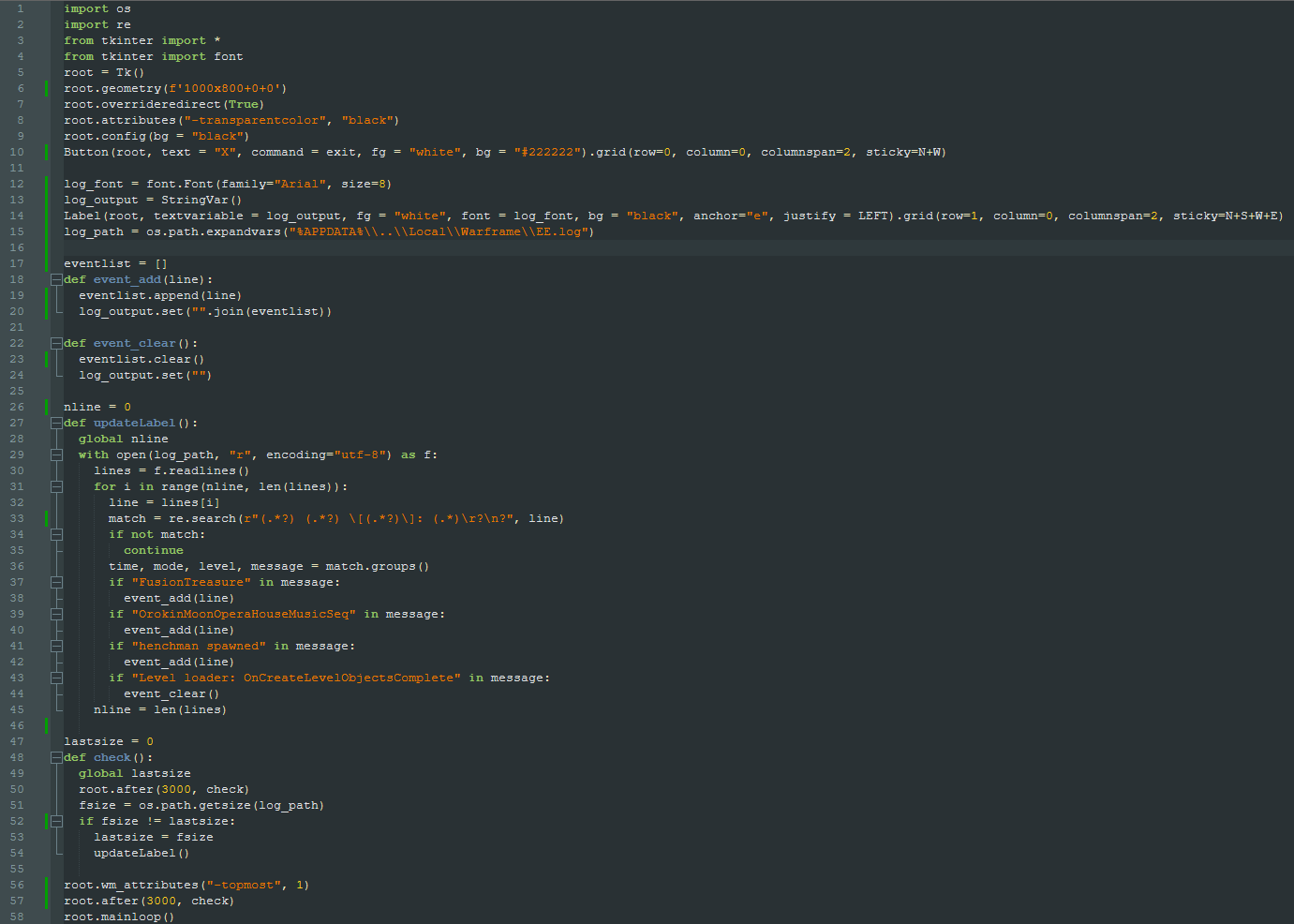Collapse the FusionTreasure if block
This screenshot has width=1294, height=924.
click(56, 582)
